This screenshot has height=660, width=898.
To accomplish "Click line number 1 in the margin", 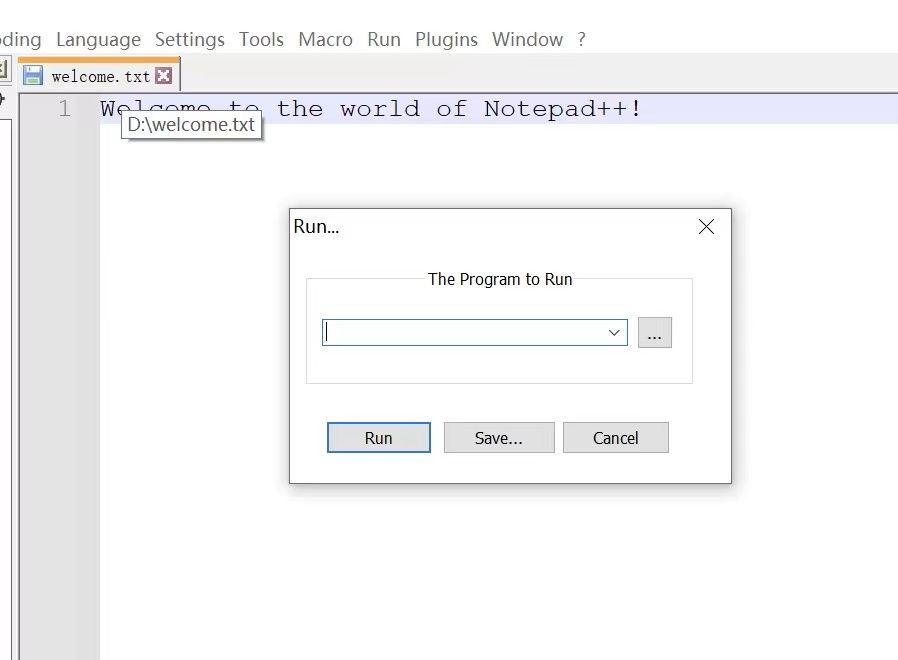I will coord(65,108).
